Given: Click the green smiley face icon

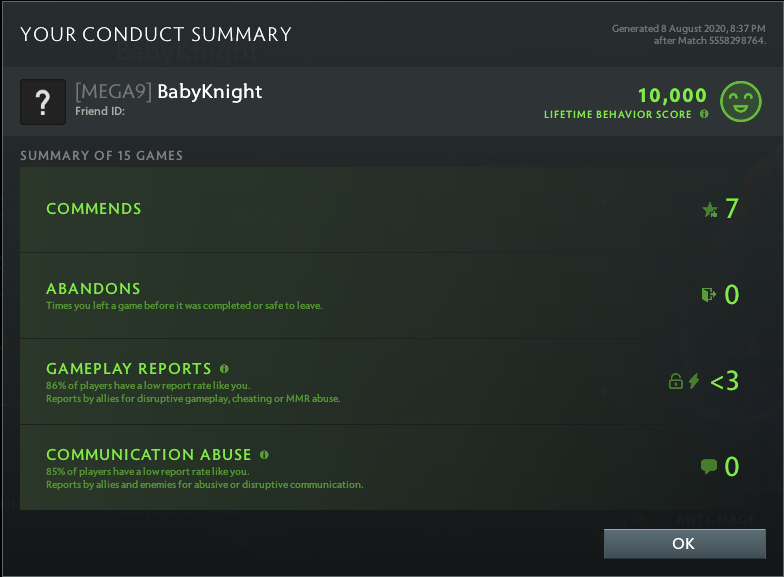Looking at the screenshot, I should pos(740,102).
